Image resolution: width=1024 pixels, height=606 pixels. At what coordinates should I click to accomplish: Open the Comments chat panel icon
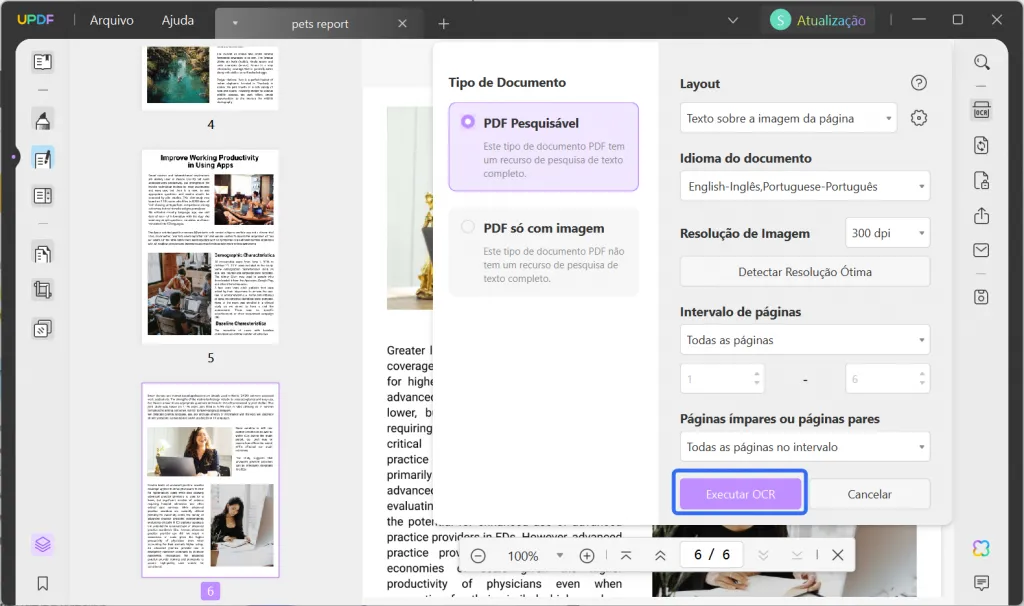[x=982, y=582]
